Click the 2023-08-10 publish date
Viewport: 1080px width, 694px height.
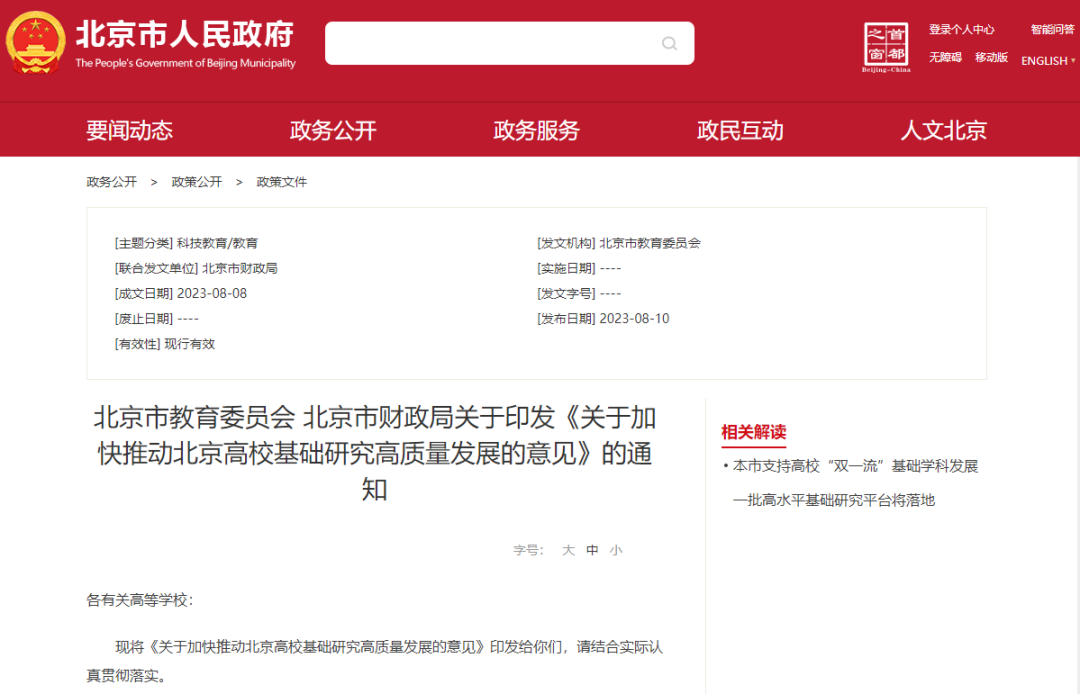coord(634,319)
